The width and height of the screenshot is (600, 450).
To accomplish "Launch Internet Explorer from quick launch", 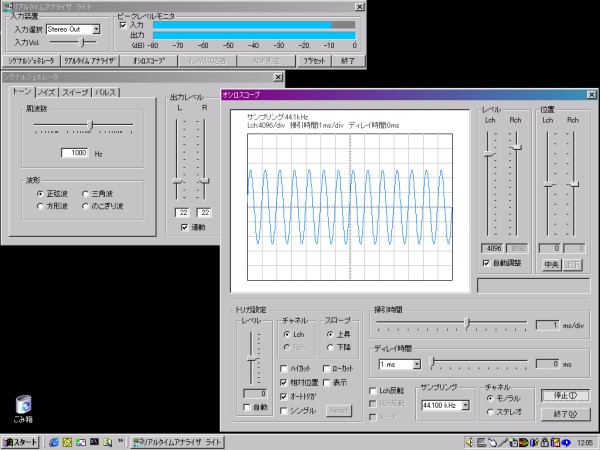I will click(54, 442).
